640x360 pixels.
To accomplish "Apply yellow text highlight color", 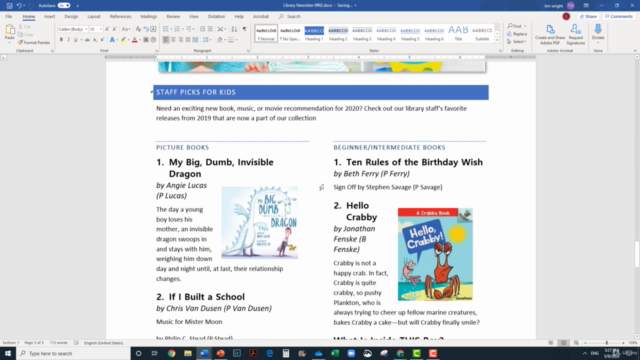I will pos(123,40).
